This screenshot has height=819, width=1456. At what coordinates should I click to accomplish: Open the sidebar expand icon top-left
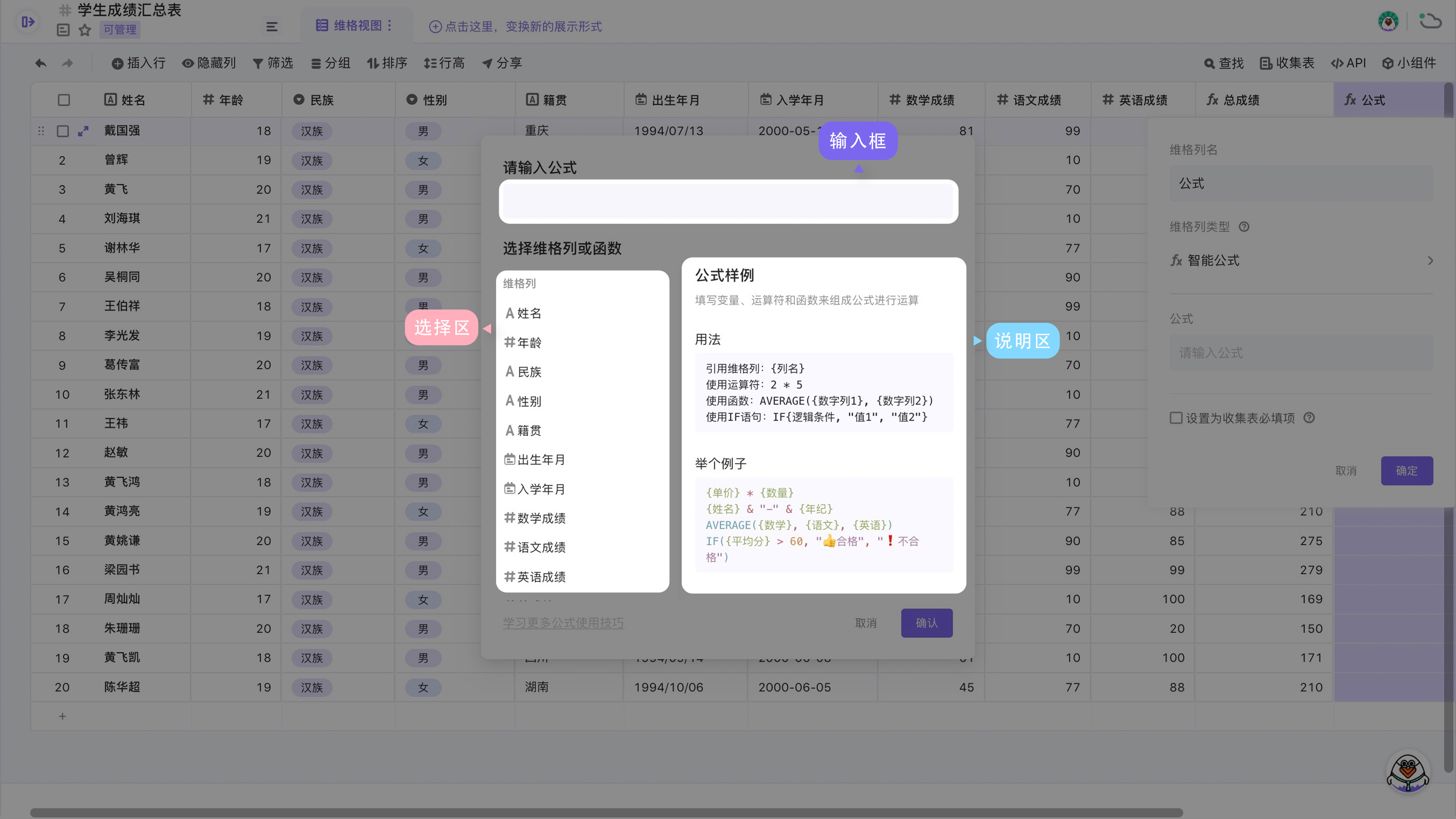tap(28, 22)
